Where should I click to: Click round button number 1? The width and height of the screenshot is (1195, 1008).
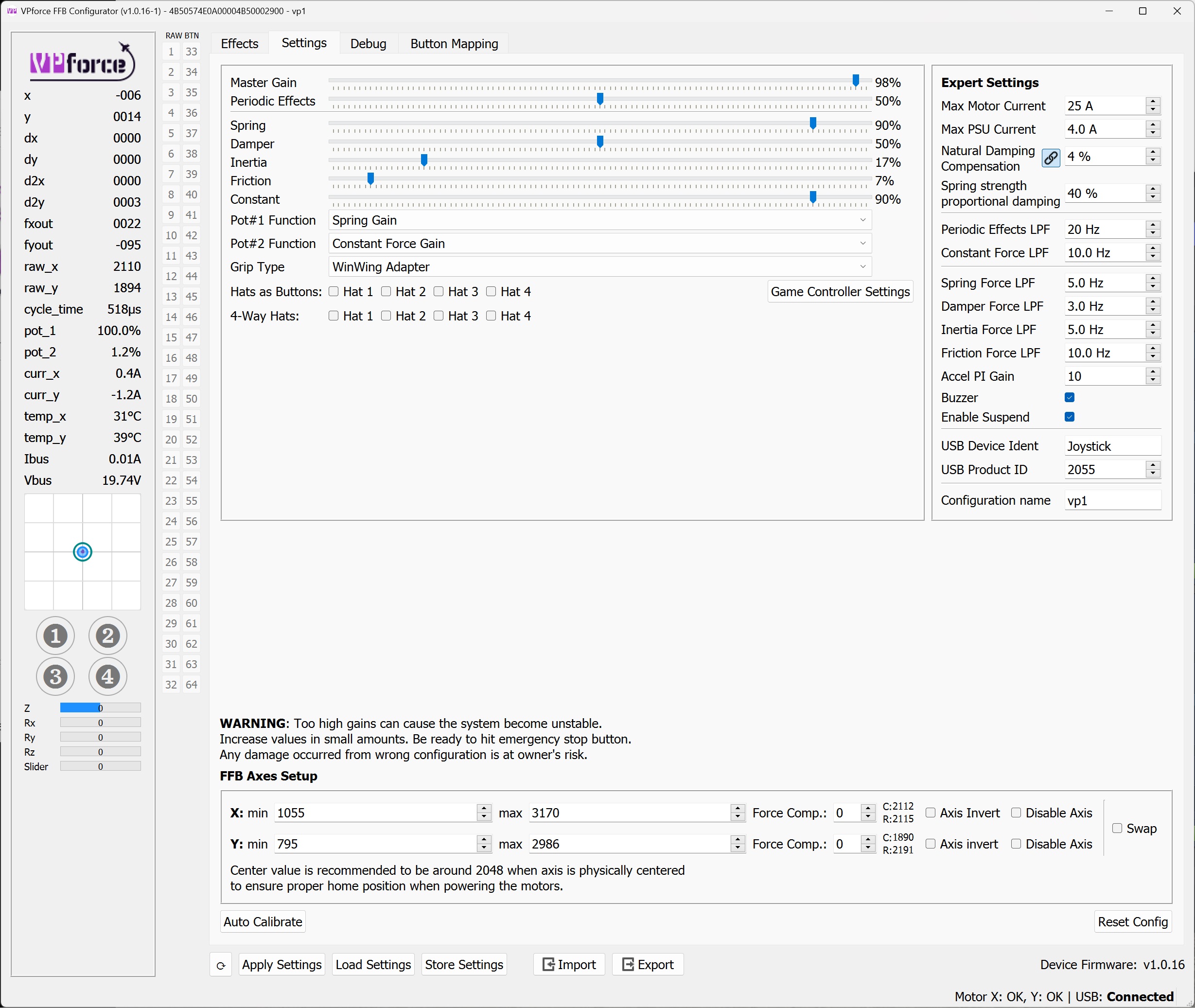pyautogui.click(x=55, y=636)
